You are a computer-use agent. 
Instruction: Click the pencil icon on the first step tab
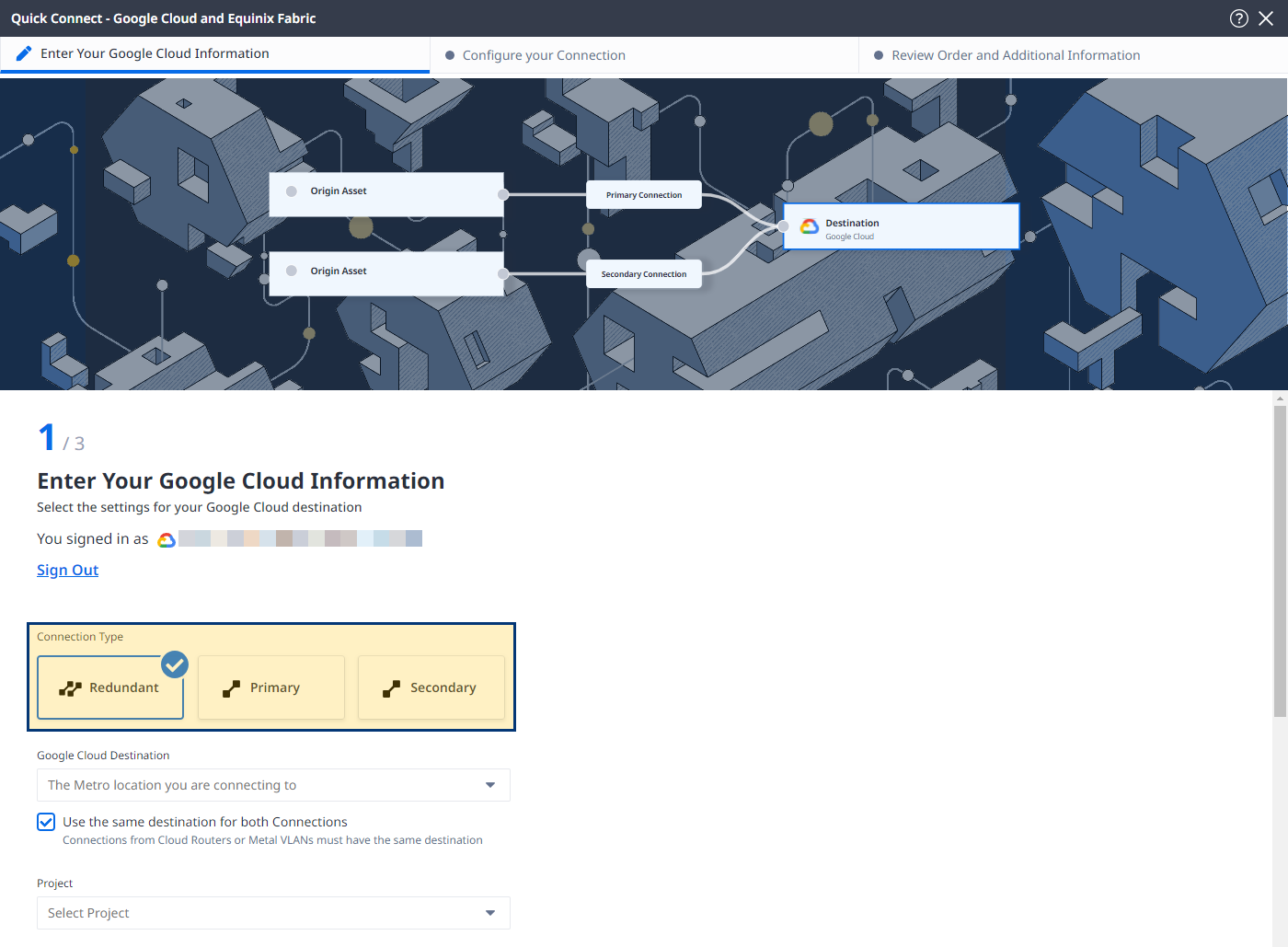pyautogui.click(x=24, y=53)
